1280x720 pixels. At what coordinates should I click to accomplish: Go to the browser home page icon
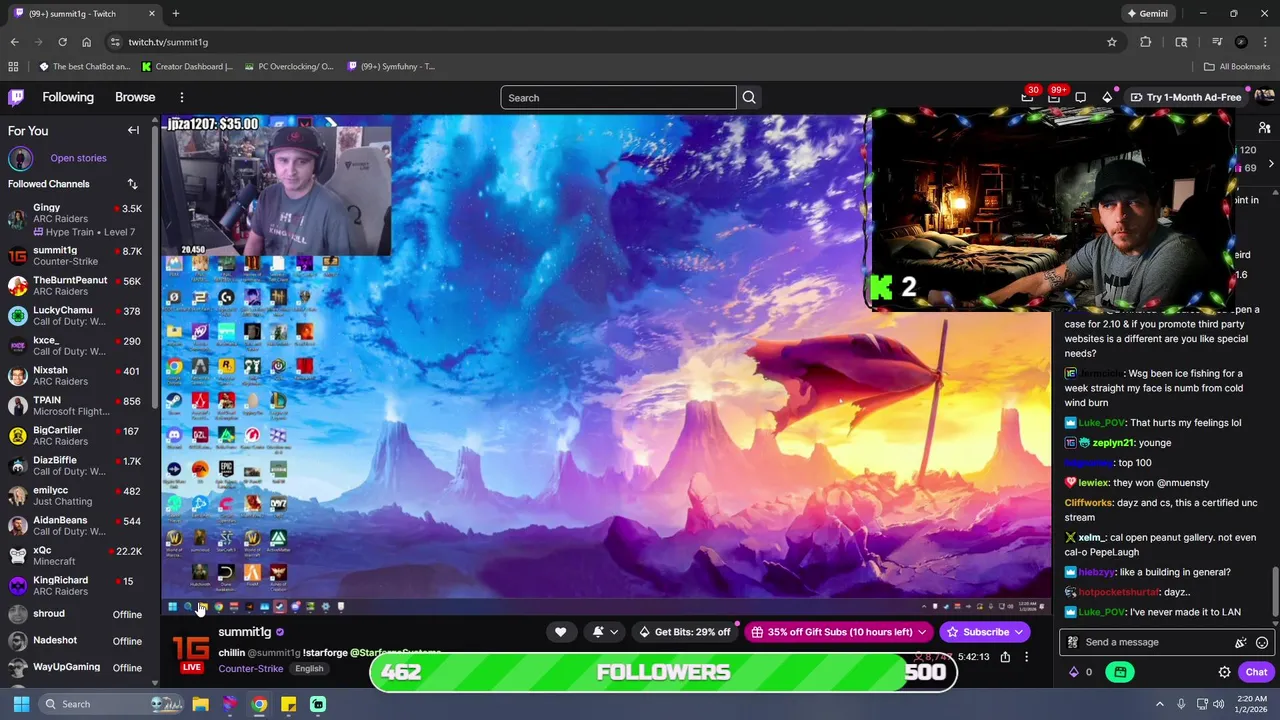pos(86,42)
